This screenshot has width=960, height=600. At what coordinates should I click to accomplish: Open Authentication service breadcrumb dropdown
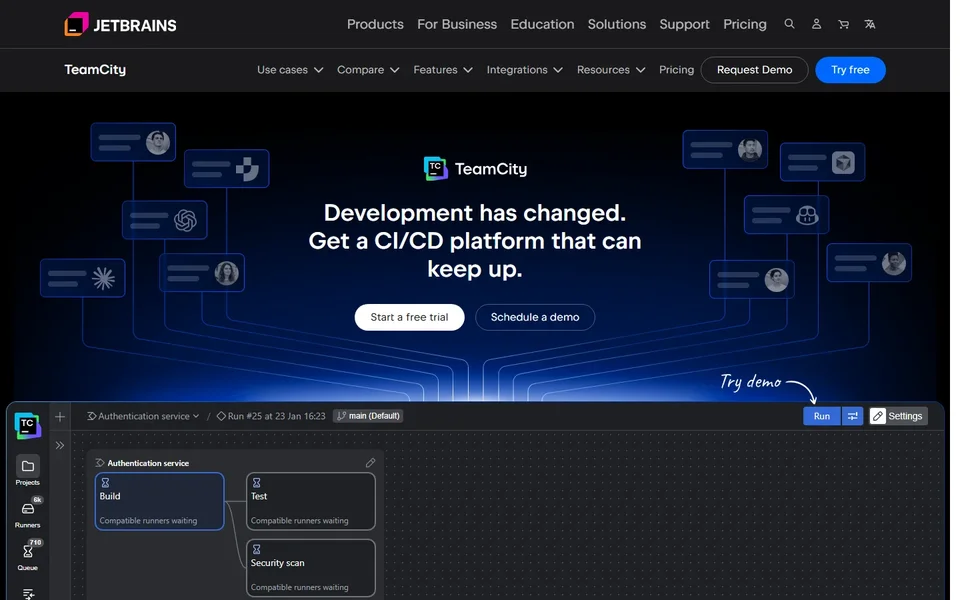pyautogui.click(x=143, y=416)
